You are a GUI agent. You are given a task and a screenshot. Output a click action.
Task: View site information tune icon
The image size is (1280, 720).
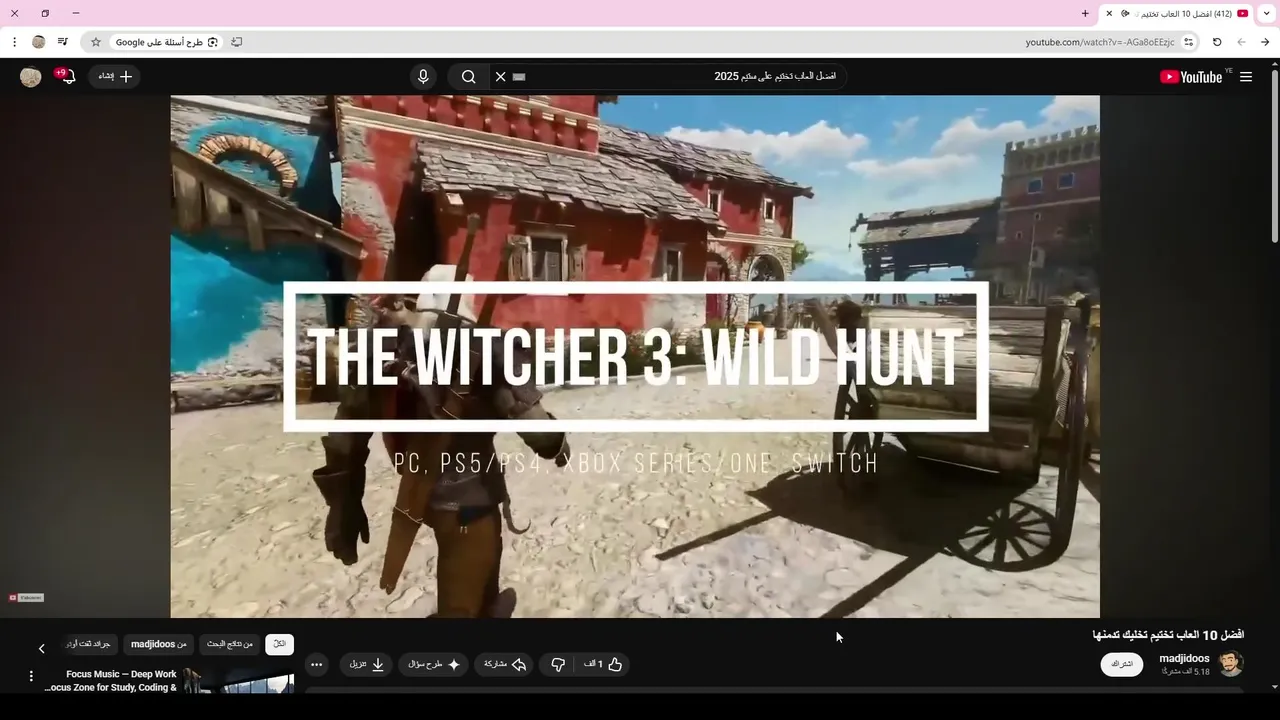tap(1188, 42)
